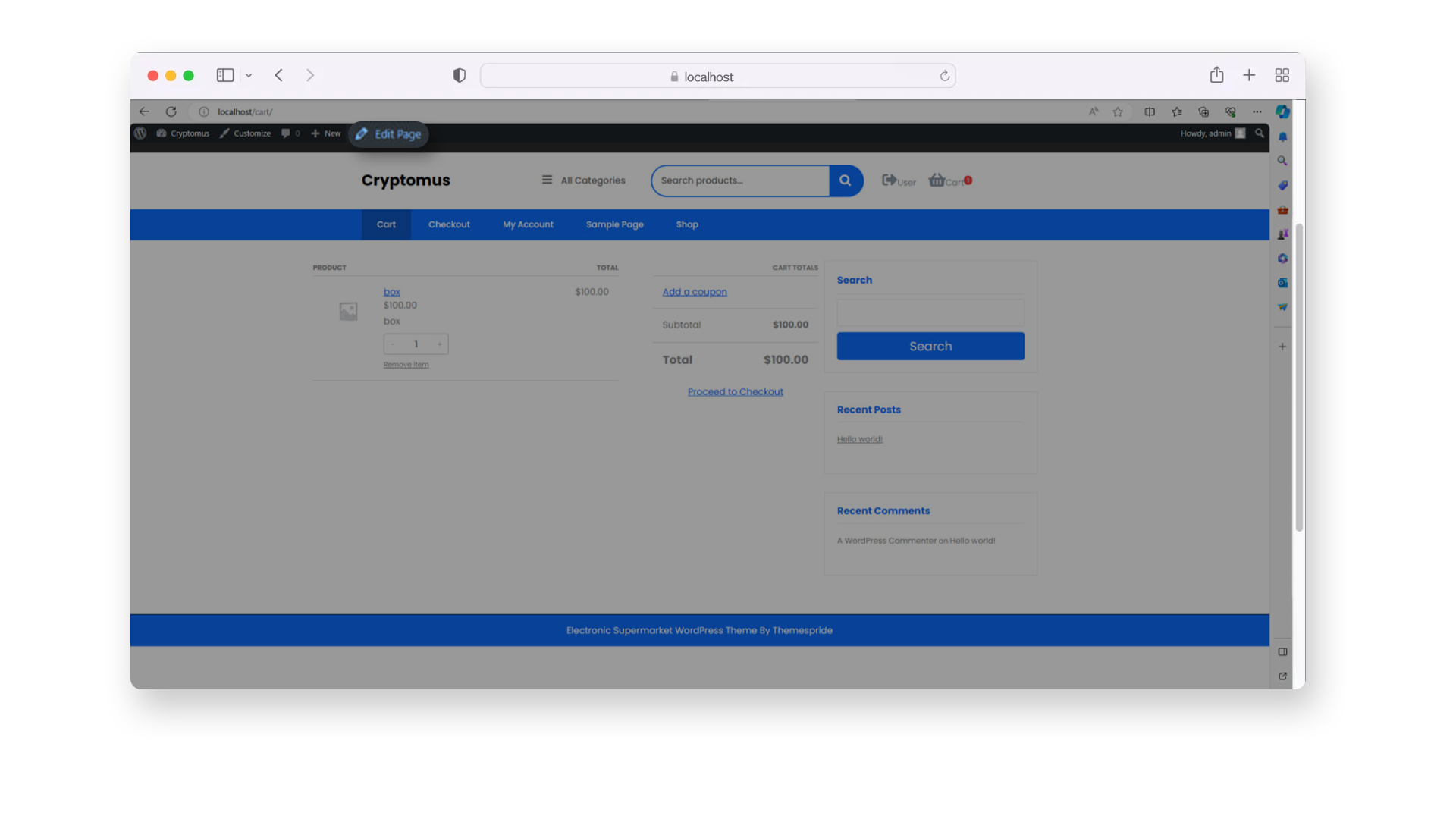Viewport: 1456px width, 819px height.
Task: Click the blue product search magnifier button
Action: (845, 180)
